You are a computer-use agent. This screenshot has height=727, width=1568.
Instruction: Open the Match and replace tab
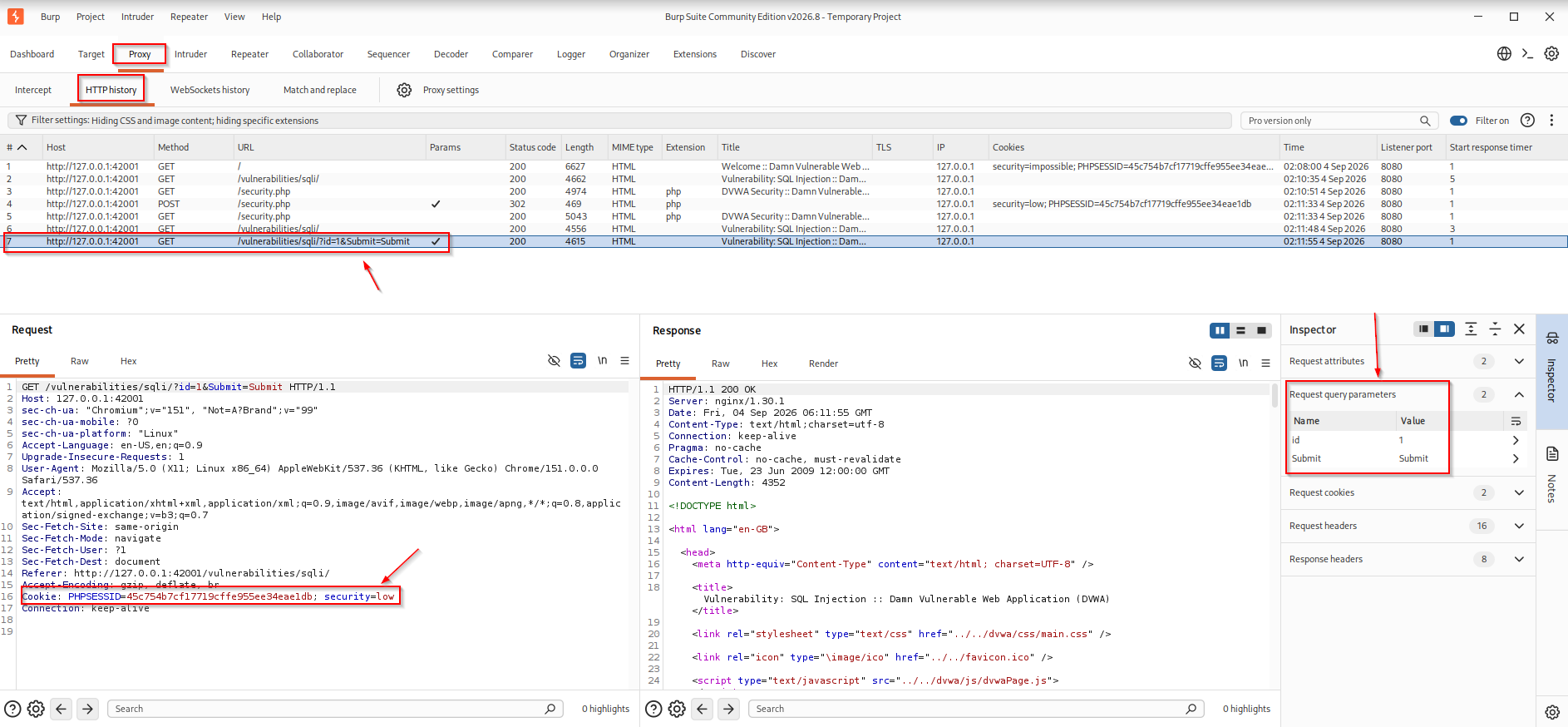pyautogui.click(x=319, y=90)
